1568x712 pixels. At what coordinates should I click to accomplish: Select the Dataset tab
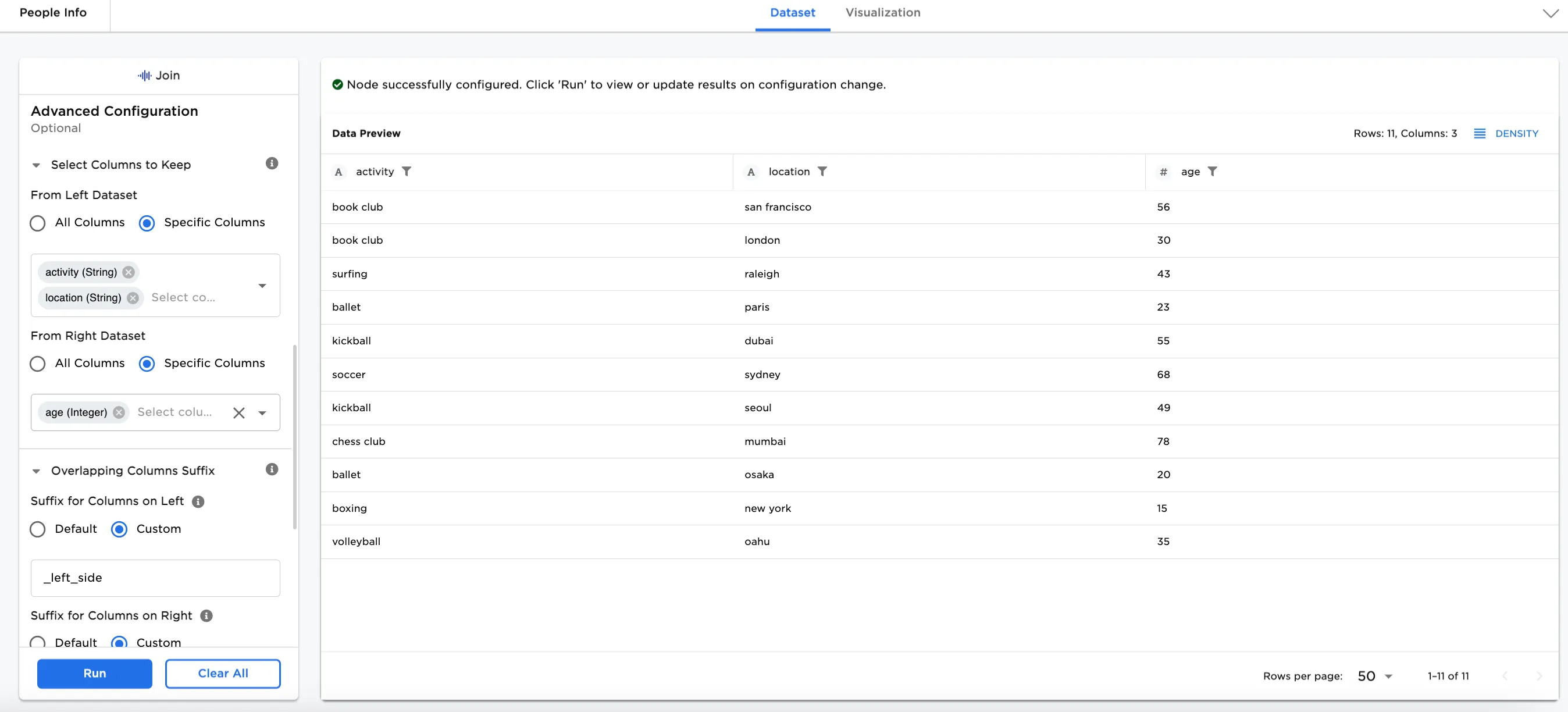(792, 12)
